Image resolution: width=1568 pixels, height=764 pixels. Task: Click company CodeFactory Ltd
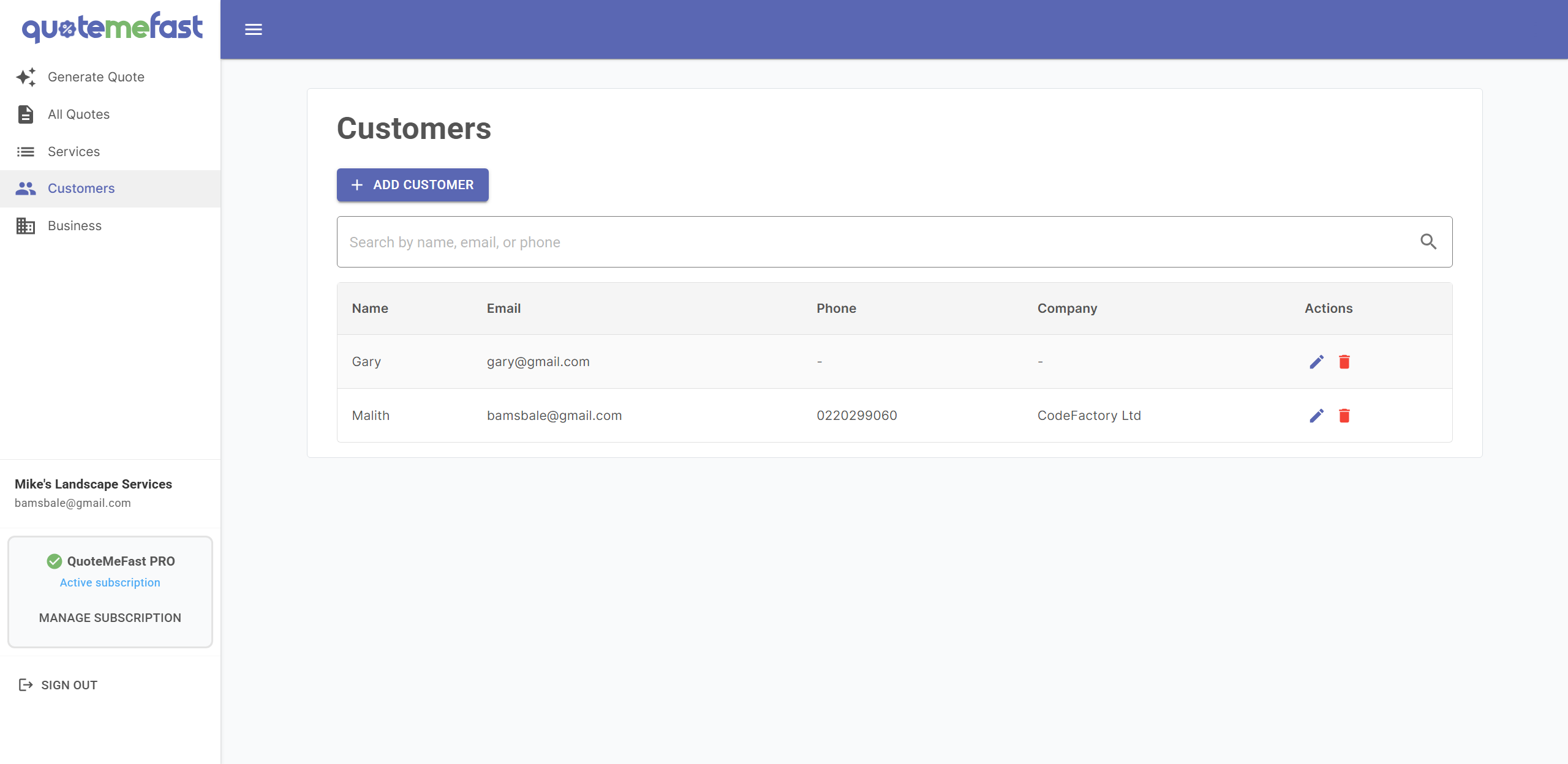(1089, 416)
